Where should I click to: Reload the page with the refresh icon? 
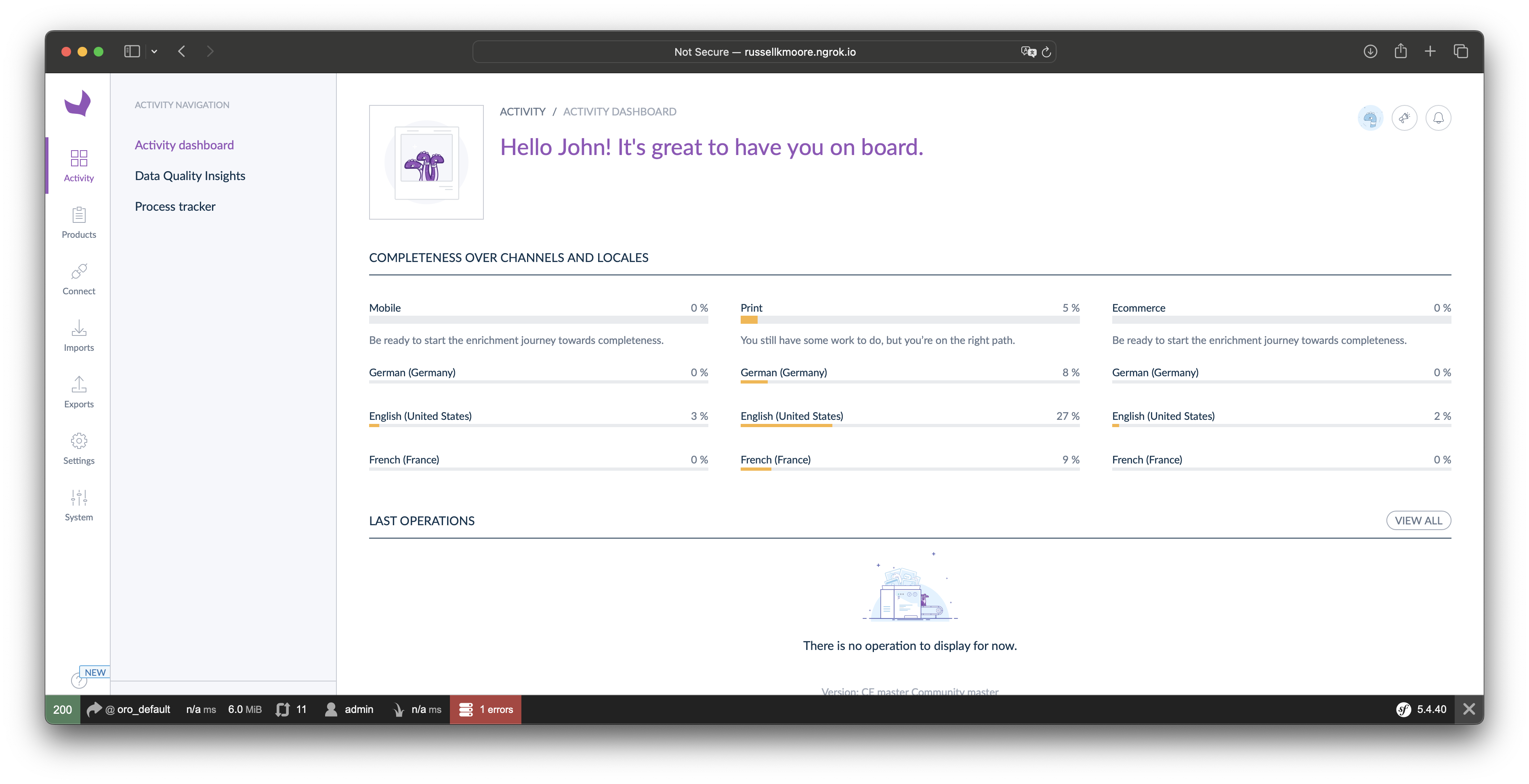[1046, 52]
